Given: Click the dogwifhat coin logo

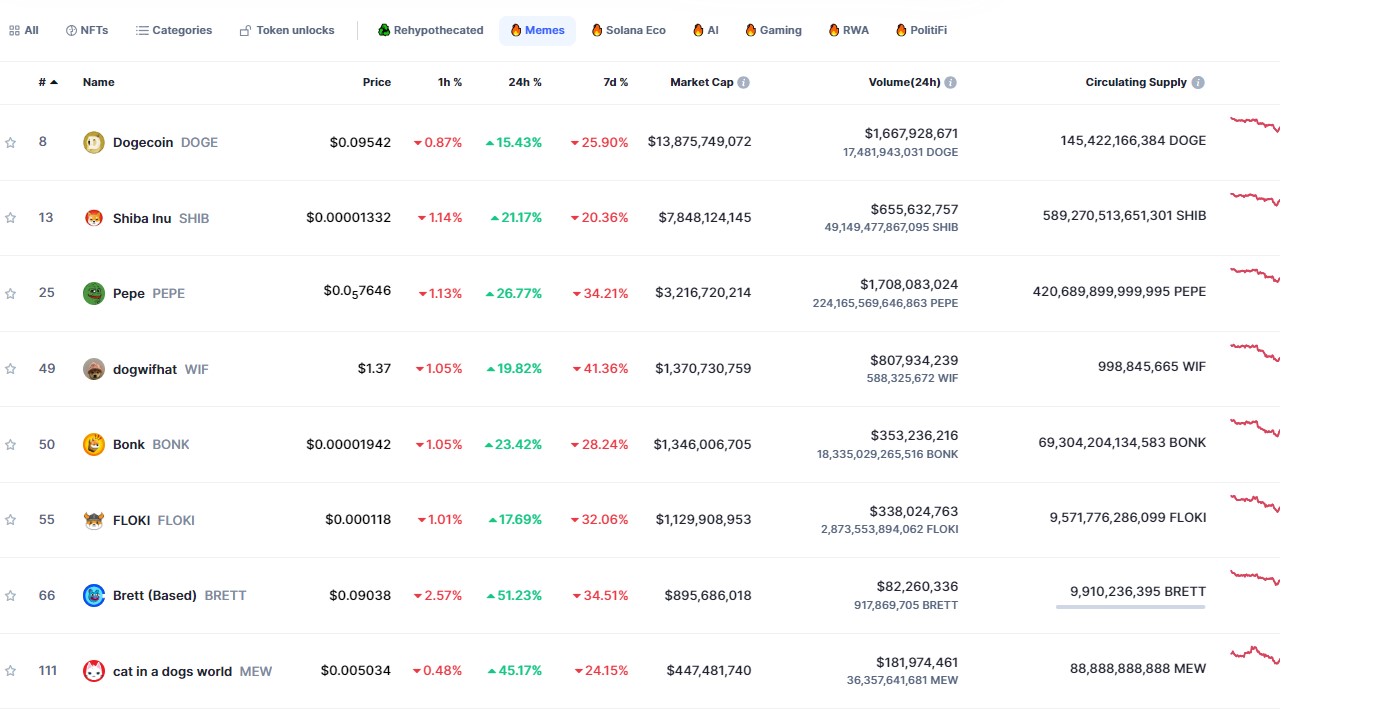Looking at the screenshot, I should click(94, 369).
